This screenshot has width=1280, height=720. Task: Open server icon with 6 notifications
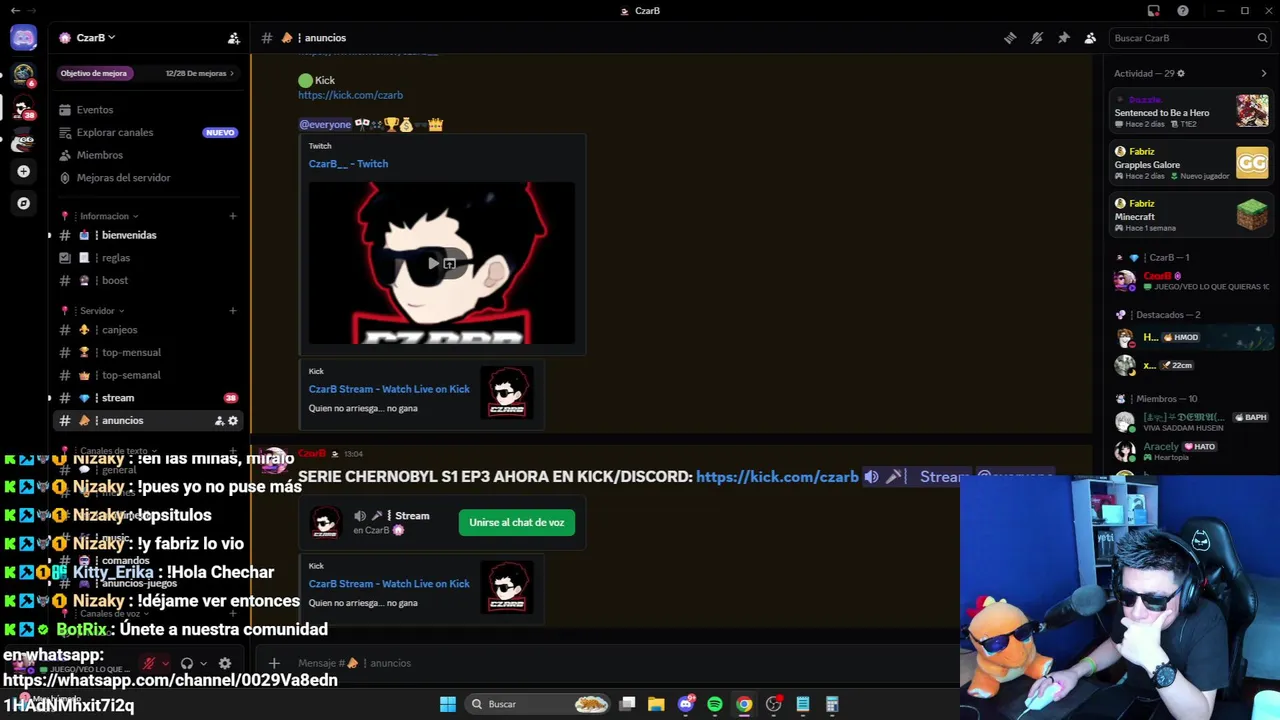(x=23, y=74)
